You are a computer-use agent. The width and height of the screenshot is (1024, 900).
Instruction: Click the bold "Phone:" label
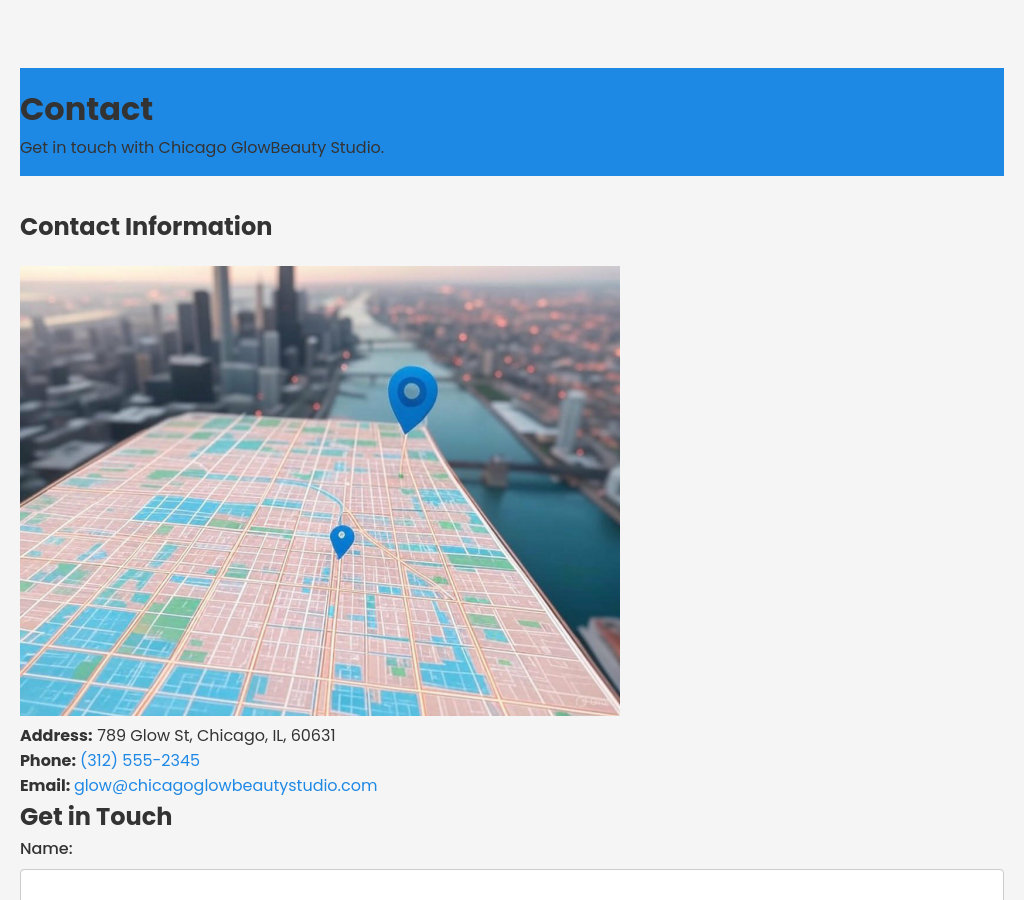pyautogui.click(x=48, y=761)
